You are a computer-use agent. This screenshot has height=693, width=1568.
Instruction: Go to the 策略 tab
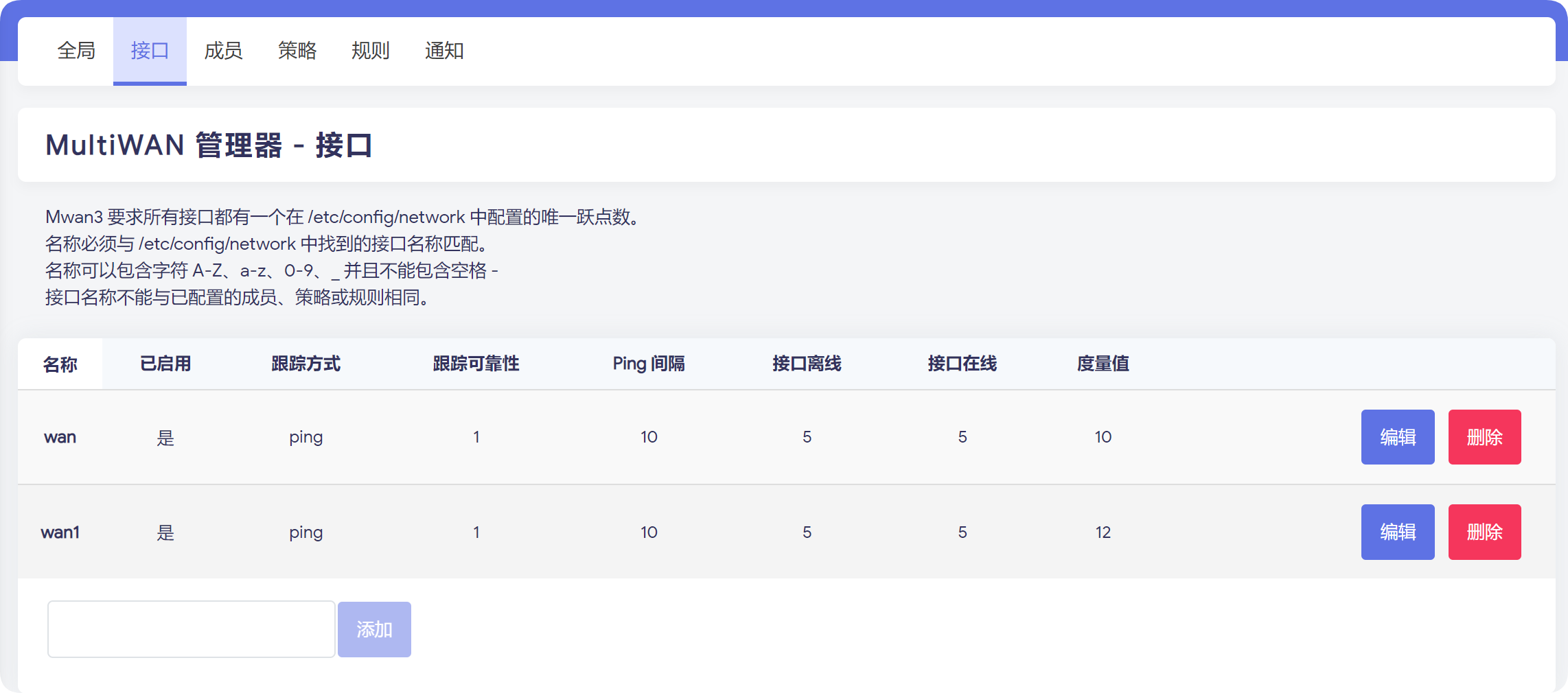[297, 51]
